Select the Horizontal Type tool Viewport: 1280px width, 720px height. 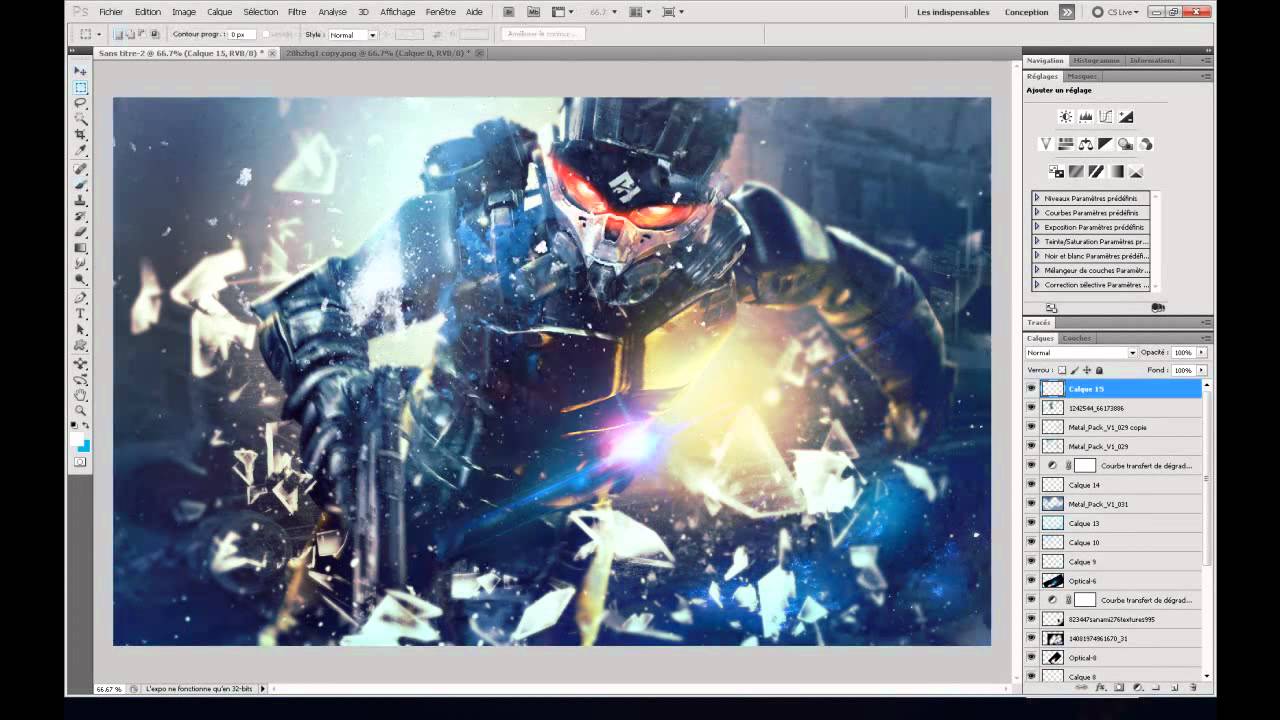click(81, 314)
